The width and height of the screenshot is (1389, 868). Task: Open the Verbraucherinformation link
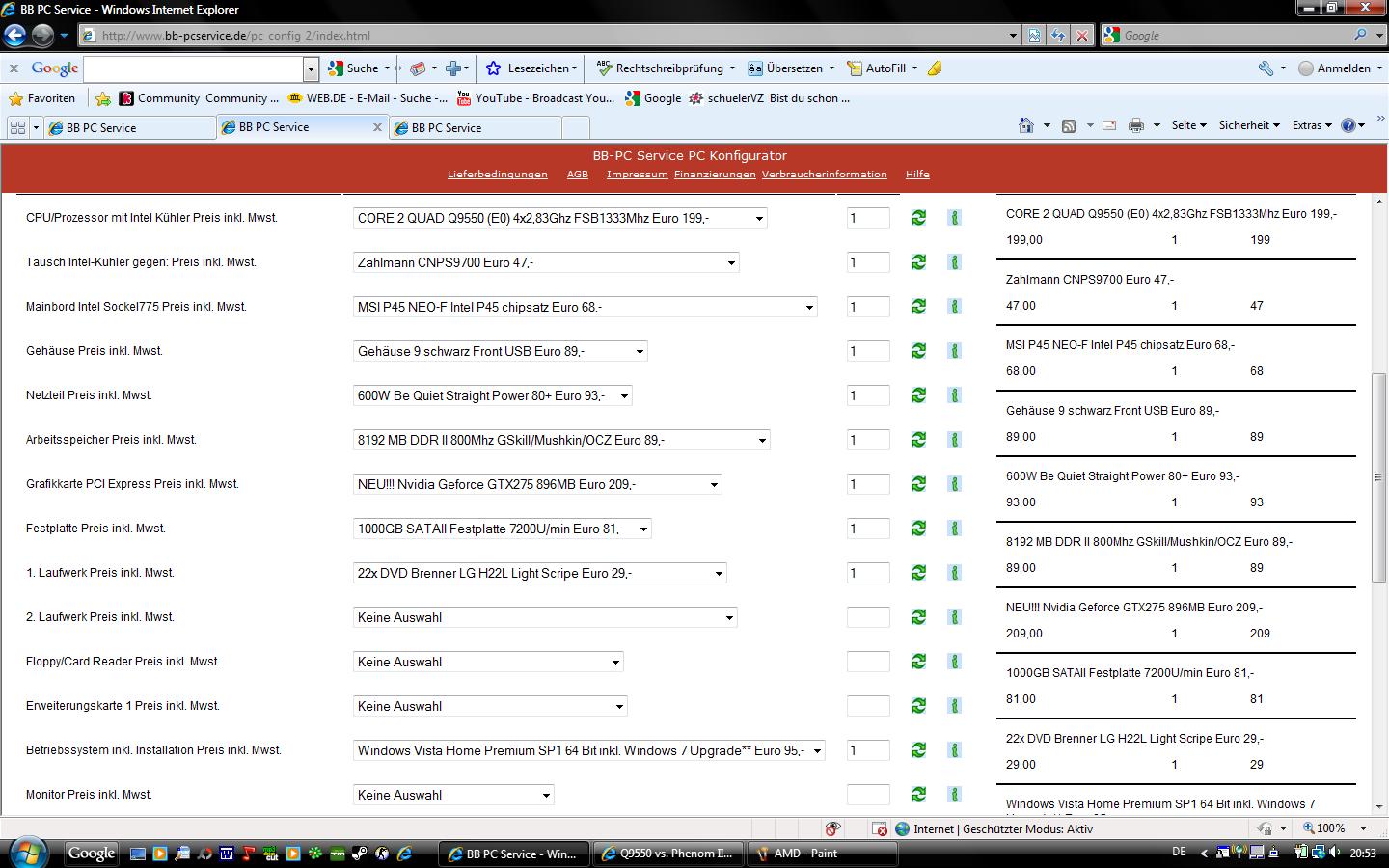825,175
